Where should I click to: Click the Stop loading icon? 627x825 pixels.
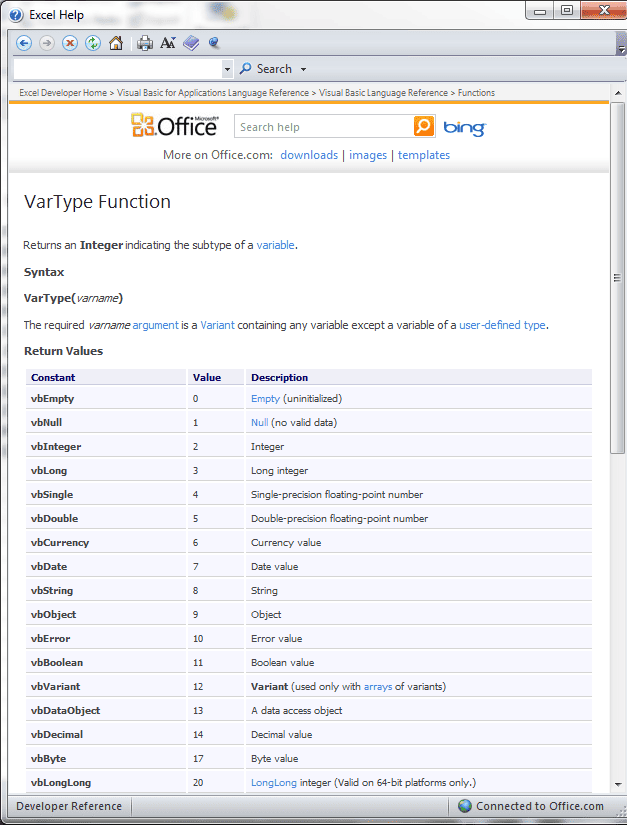(x=70, y=43)
